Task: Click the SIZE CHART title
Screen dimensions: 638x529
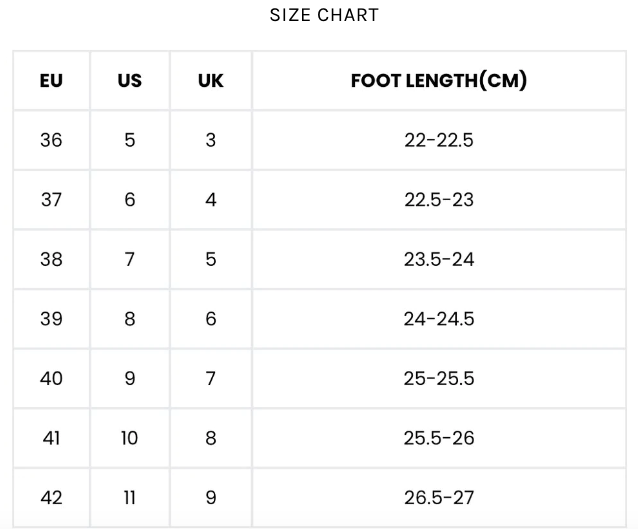Action: tap(324, 15)
